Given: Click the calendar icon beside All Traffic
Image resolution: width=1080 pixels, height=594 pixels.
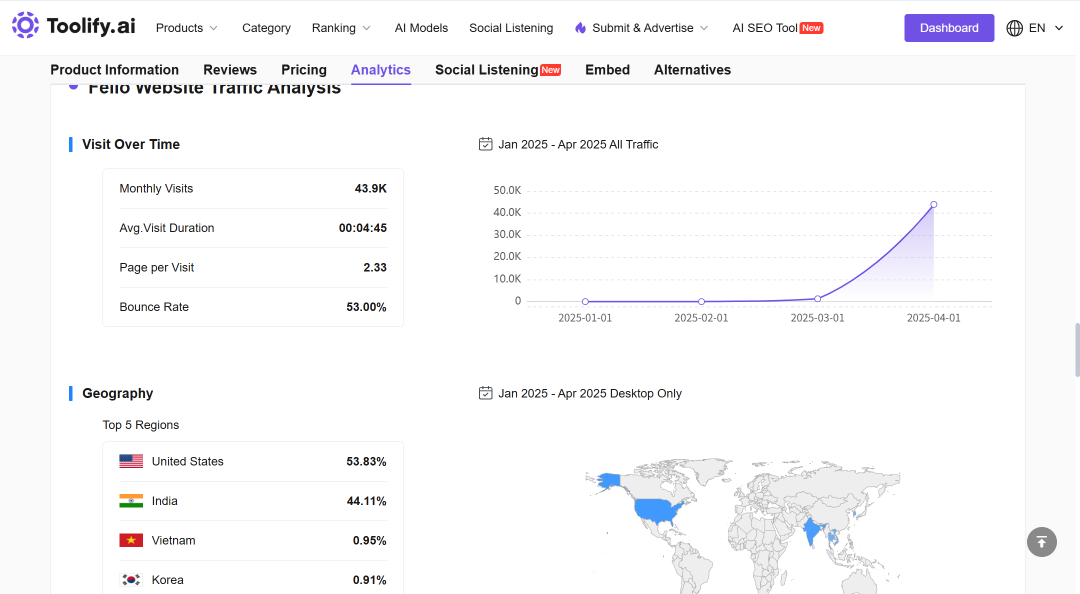Looking at the screenshot, I should [x=486, y=144].
